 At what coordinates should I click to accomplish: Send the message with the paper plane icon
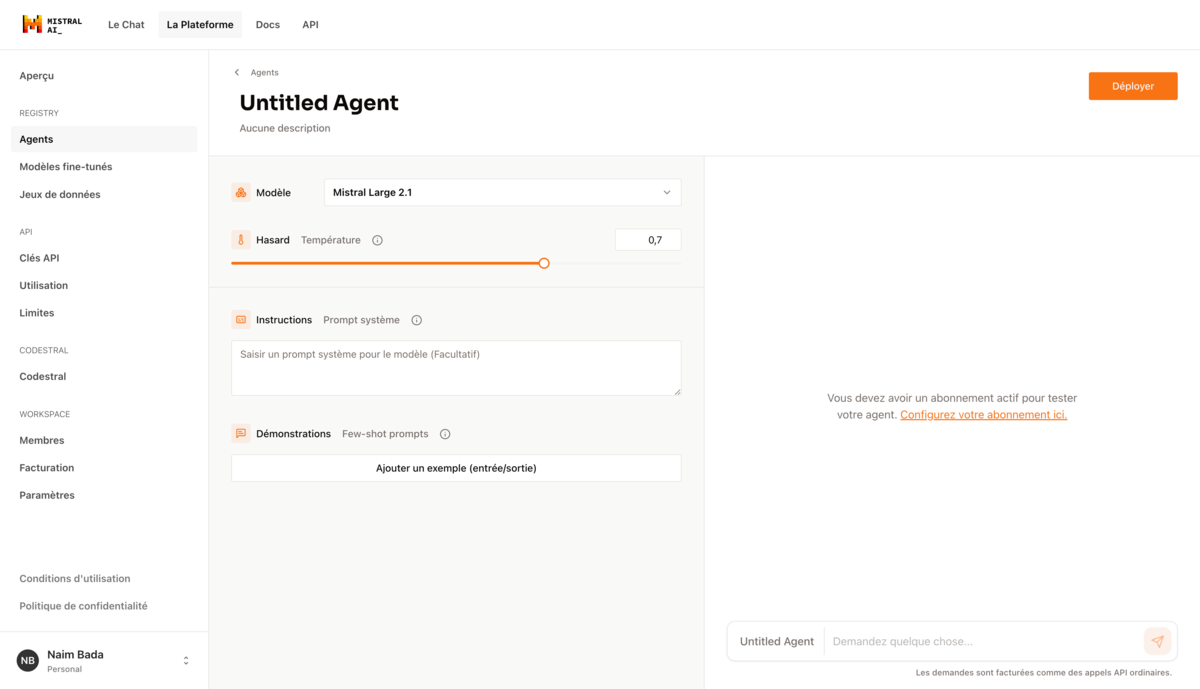(x=1157, y=641)
